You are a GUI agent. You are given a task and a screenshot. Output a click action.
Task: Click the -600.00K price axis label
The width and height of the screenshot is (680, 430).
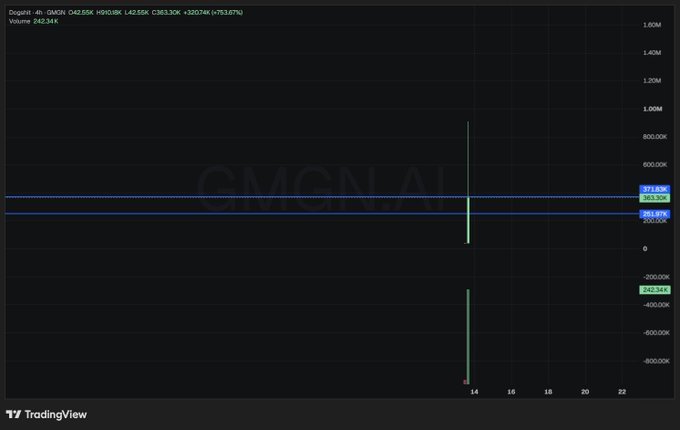point(656,333)
